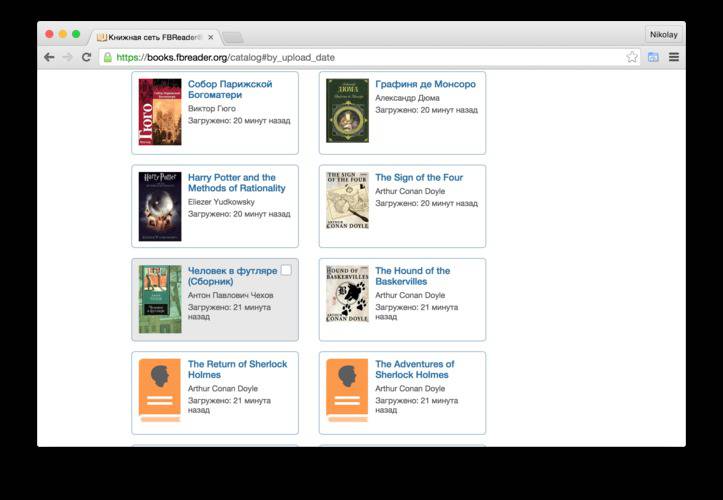Close the FBReader browser tab
The height and width of the screenshot is (500, 723).
click(x=211, y=37)
